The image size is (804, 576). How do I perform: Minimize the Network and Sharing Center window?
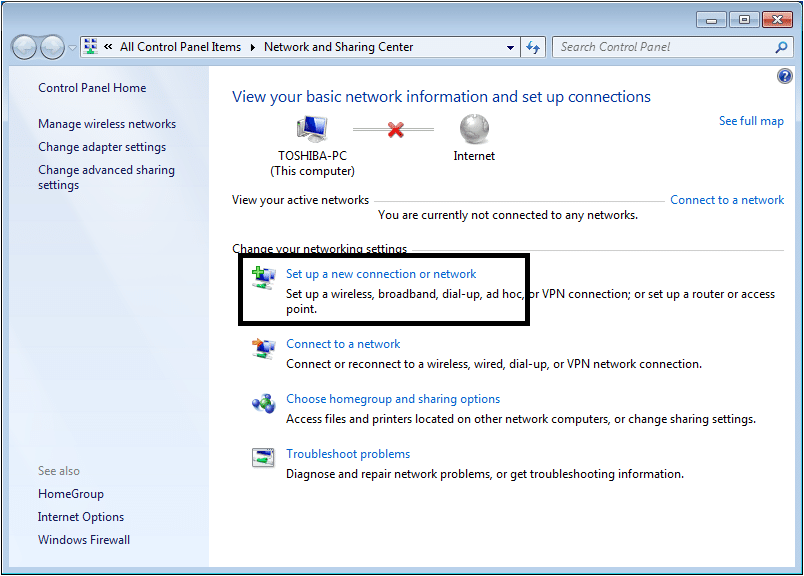pos(711,20)
